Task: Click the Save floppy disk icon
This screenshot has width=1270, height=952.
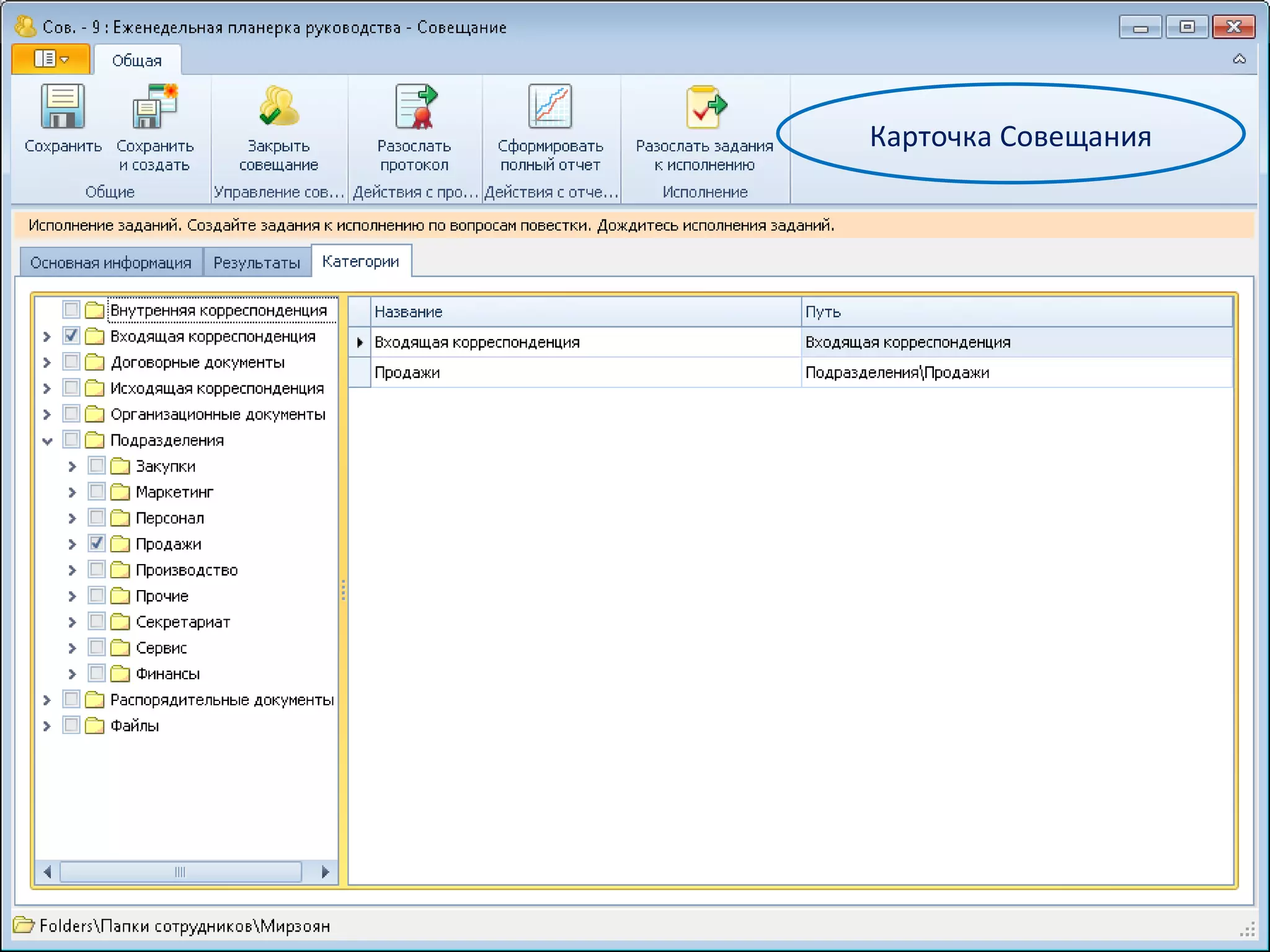Action: pyautogui.click(x=63, y=107)
